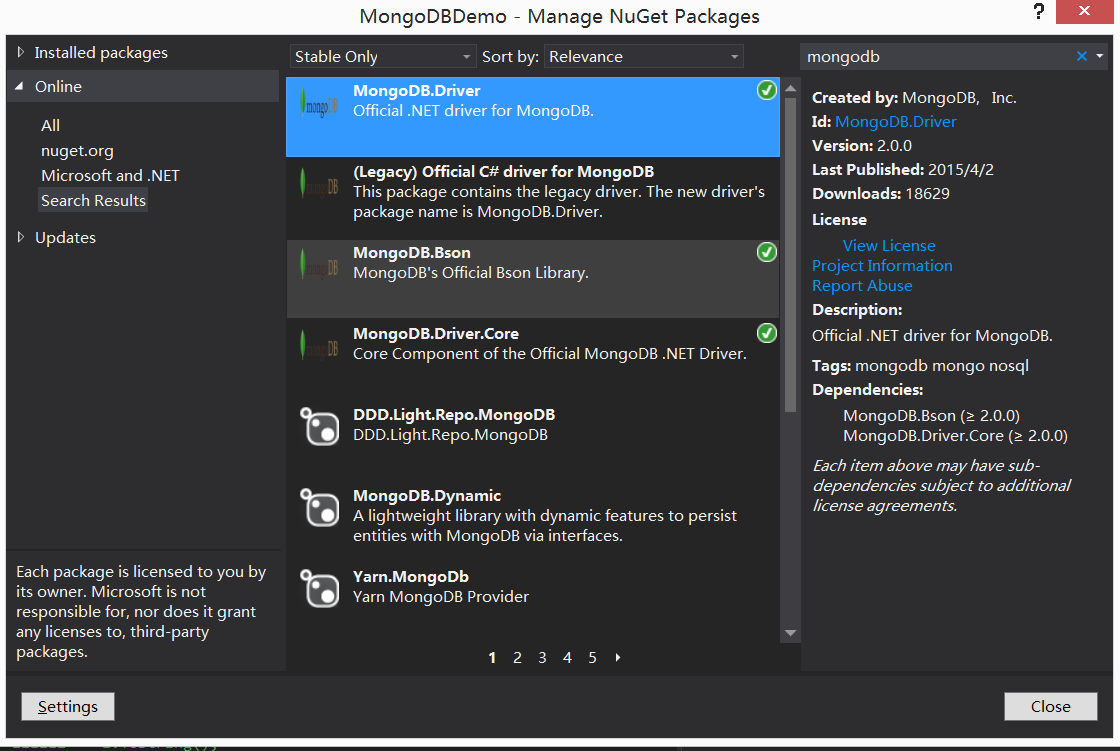Click the installed checkmark on MongoDB.Bson
1120x751 pixels.
[766, 252]
